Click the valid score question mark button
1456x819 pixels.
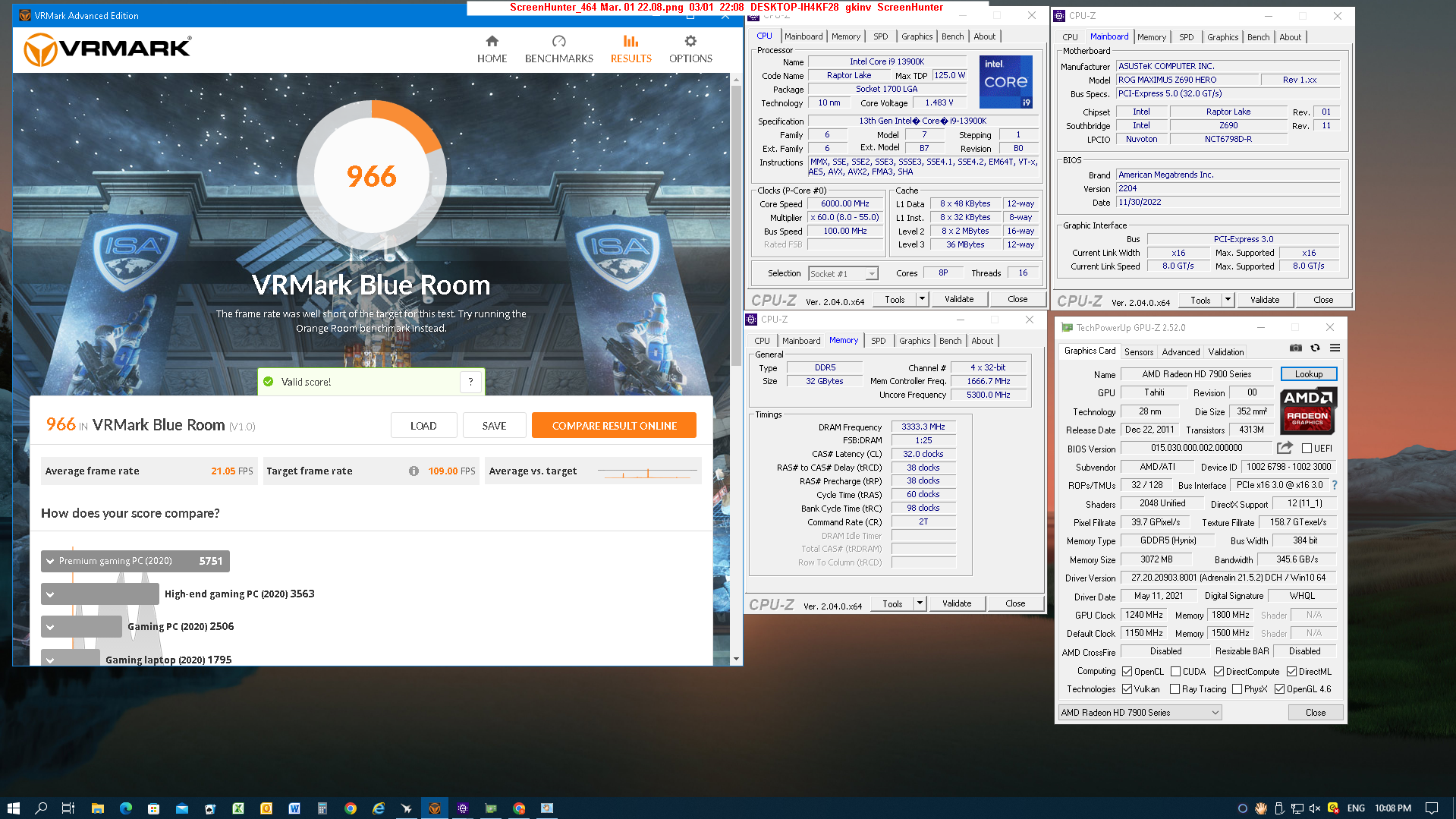click(470, 382)
